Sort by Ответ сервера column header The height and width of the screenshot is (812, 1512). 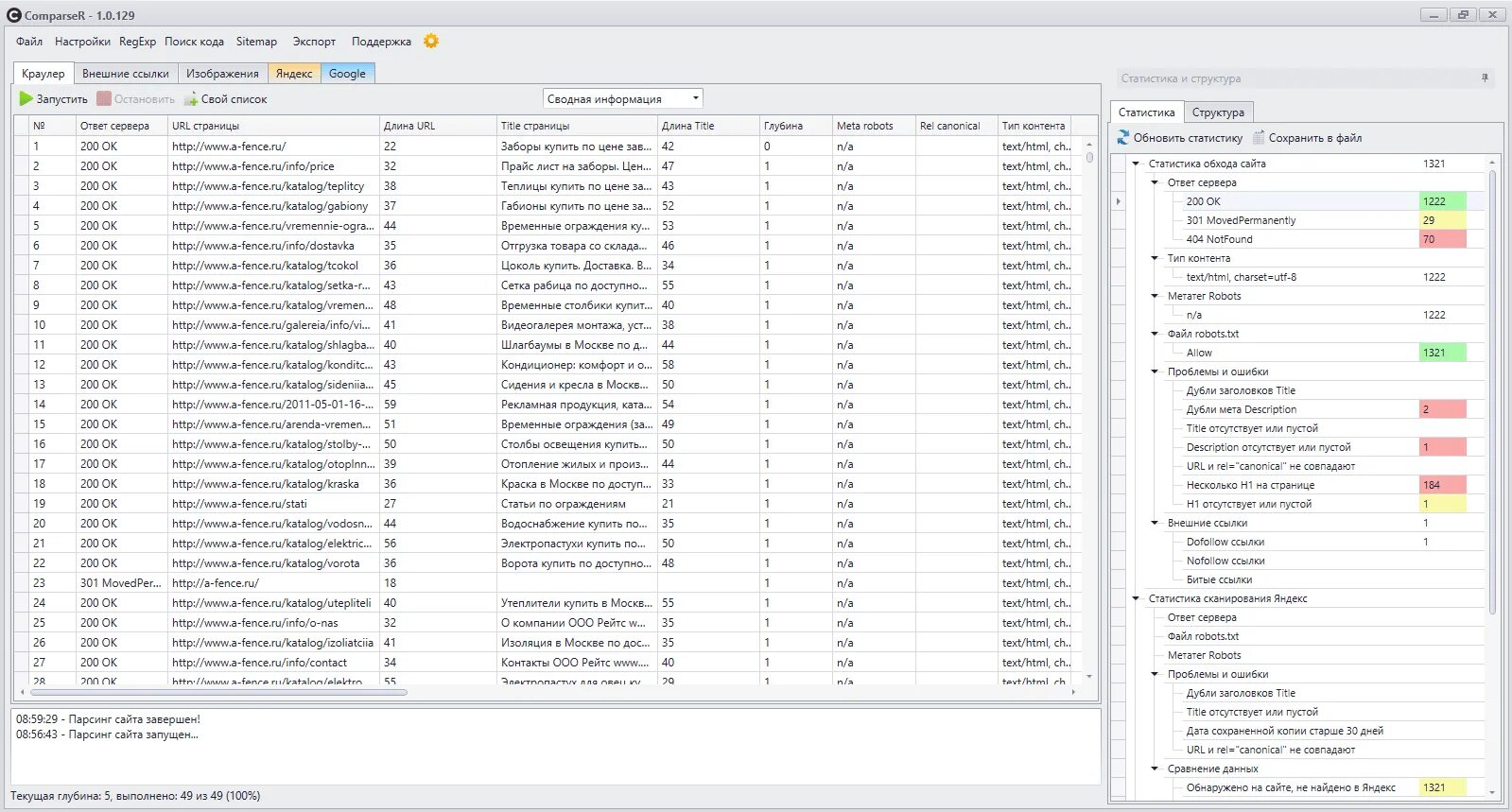[122, 126]
